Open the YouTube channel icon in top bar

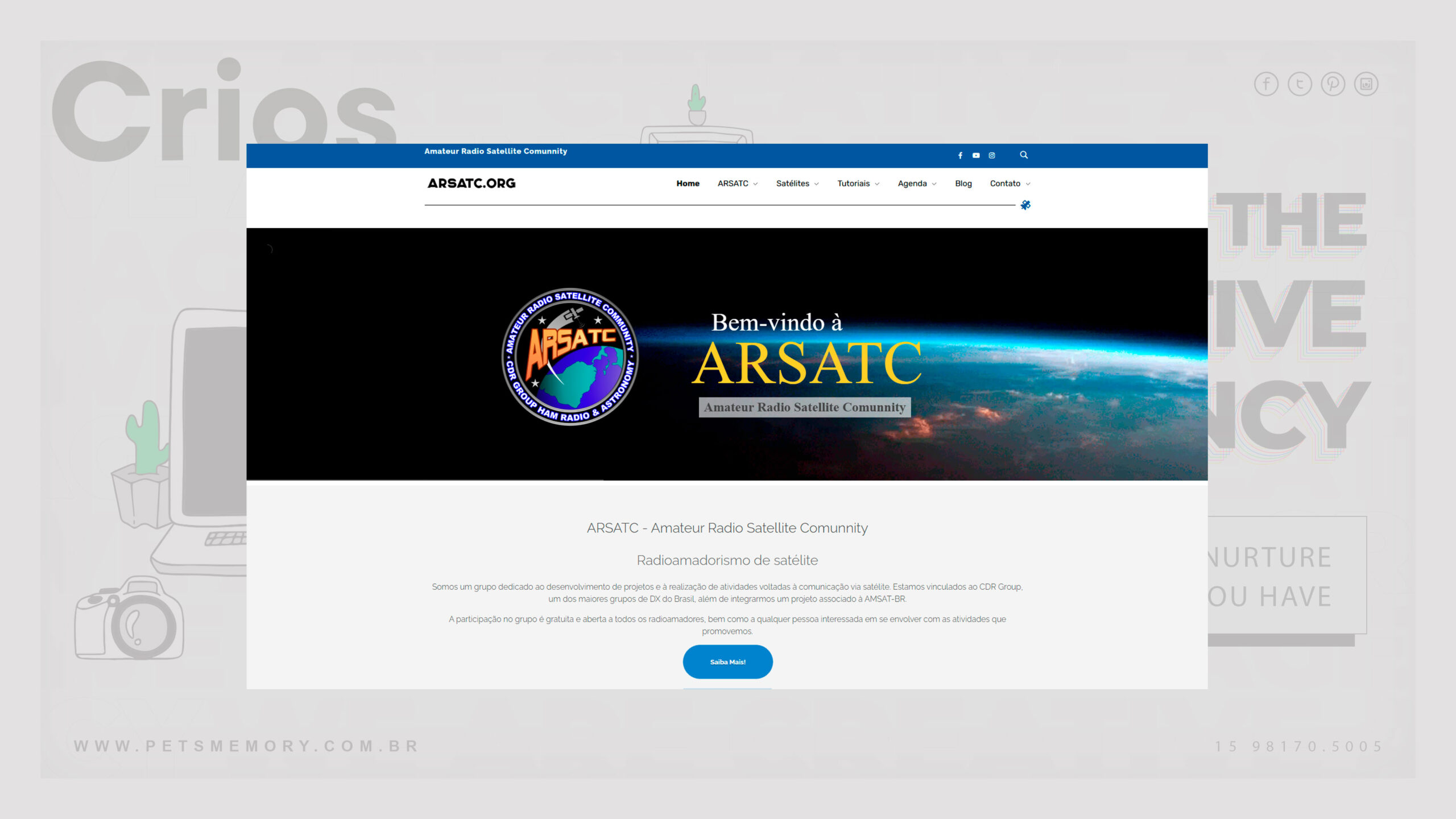[976, 155]
